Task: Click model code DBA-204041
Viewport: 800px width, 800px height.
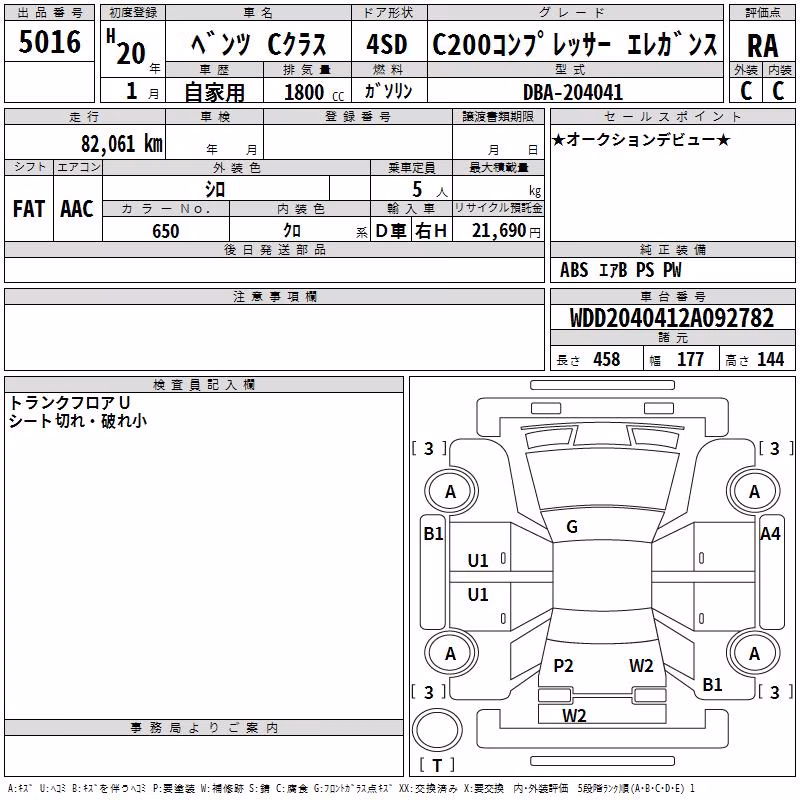Action: point(573,92)
